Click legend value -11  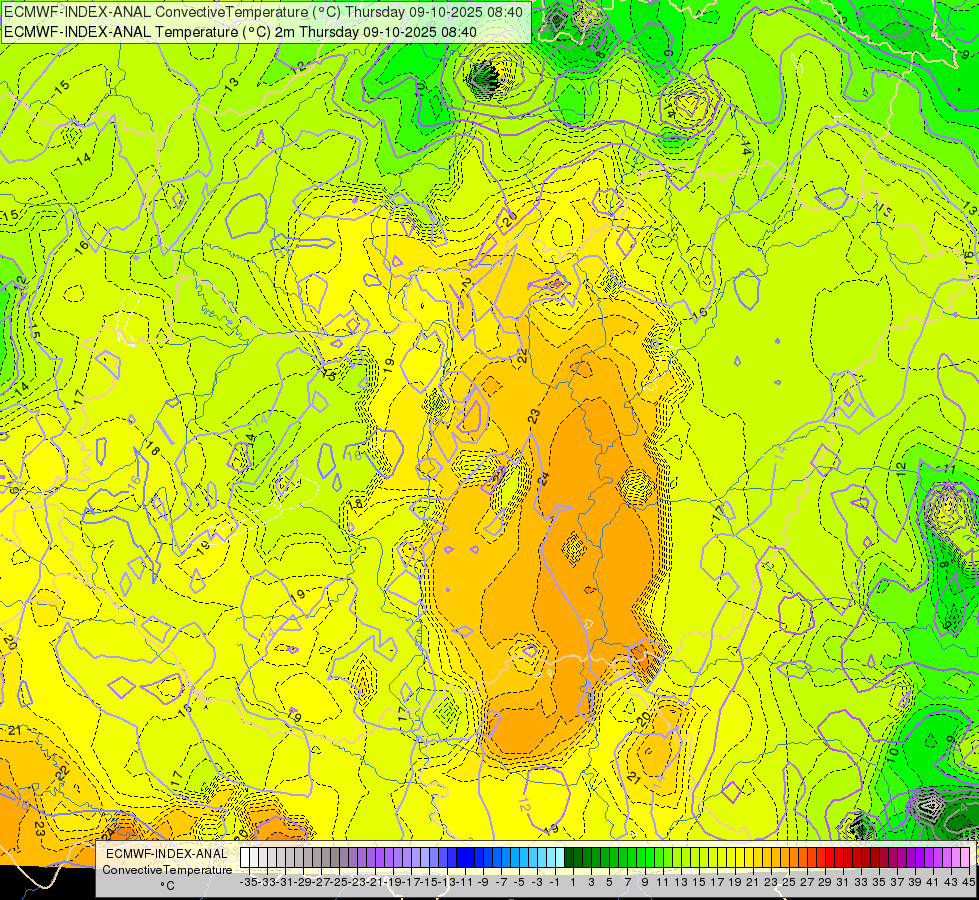[x=466, y=883]
